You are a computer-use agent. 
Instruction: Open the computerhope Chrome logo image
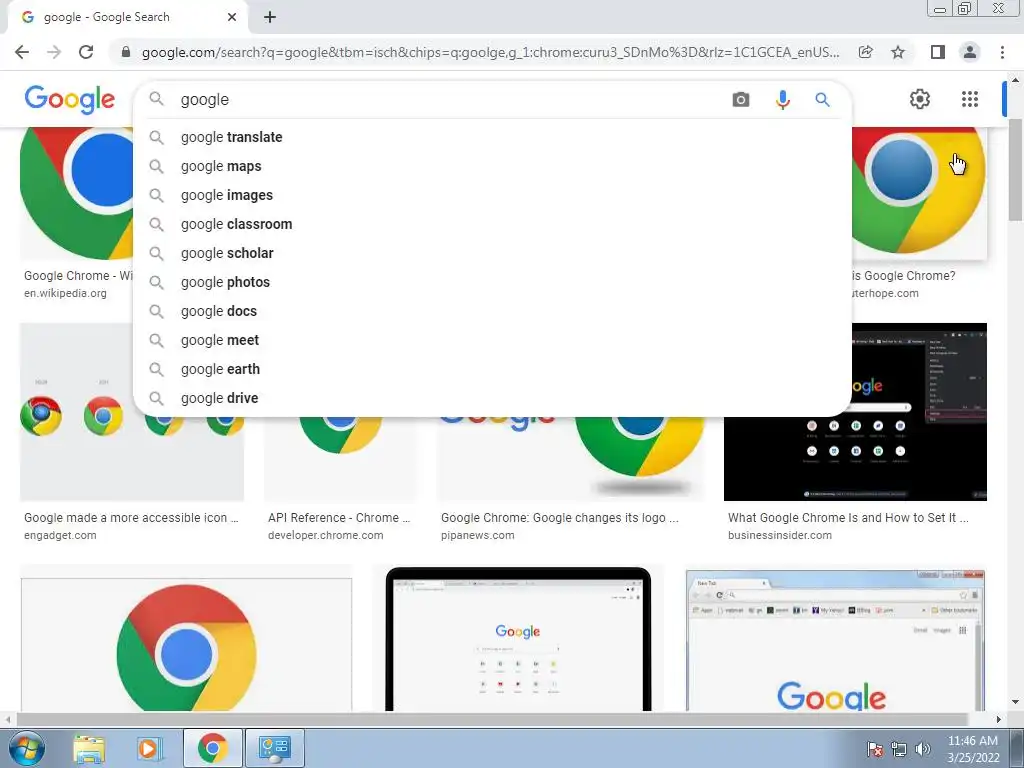(920, 193)
